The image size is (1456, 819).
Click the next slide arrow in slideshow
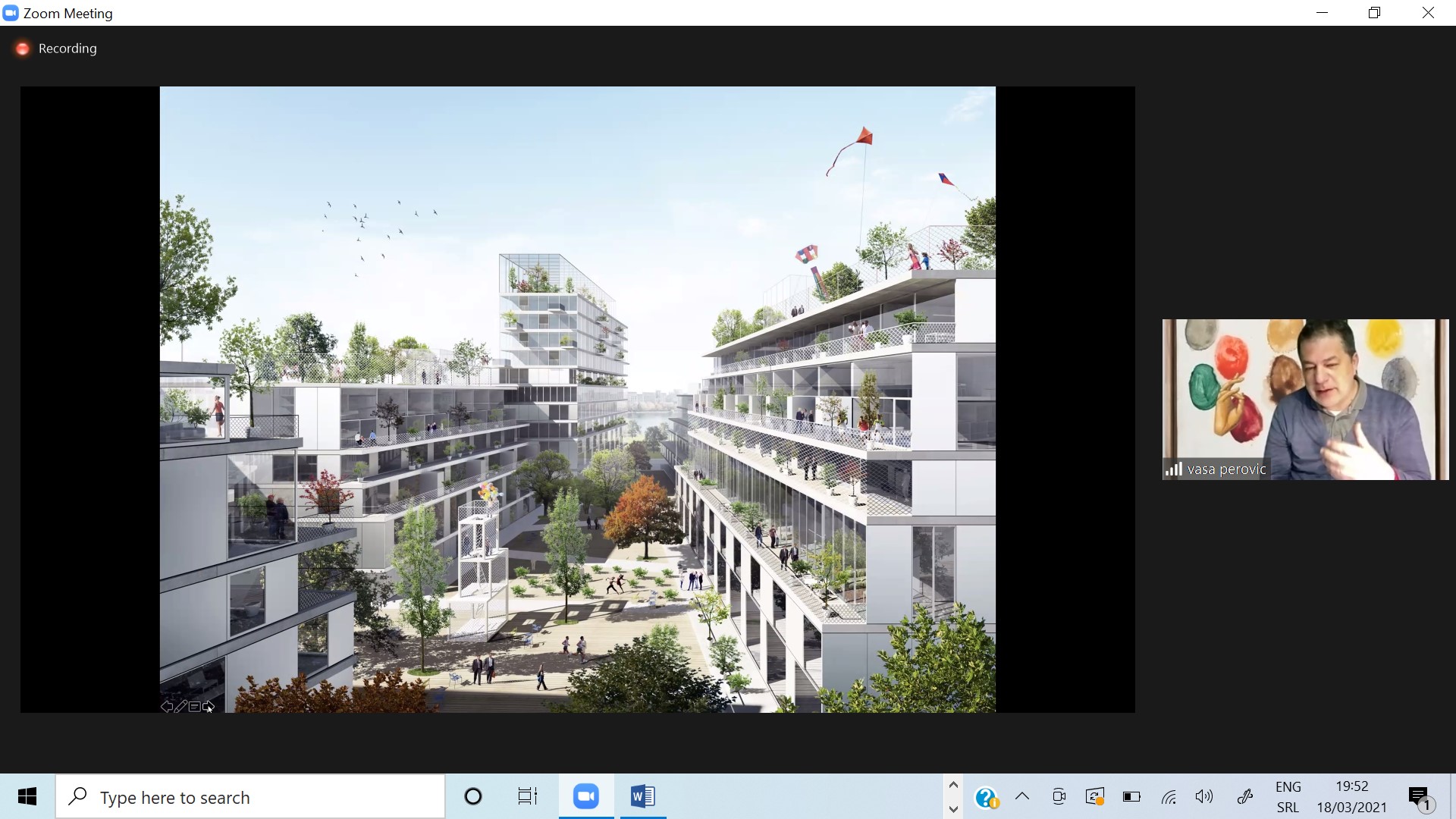(x=209, y=707)
